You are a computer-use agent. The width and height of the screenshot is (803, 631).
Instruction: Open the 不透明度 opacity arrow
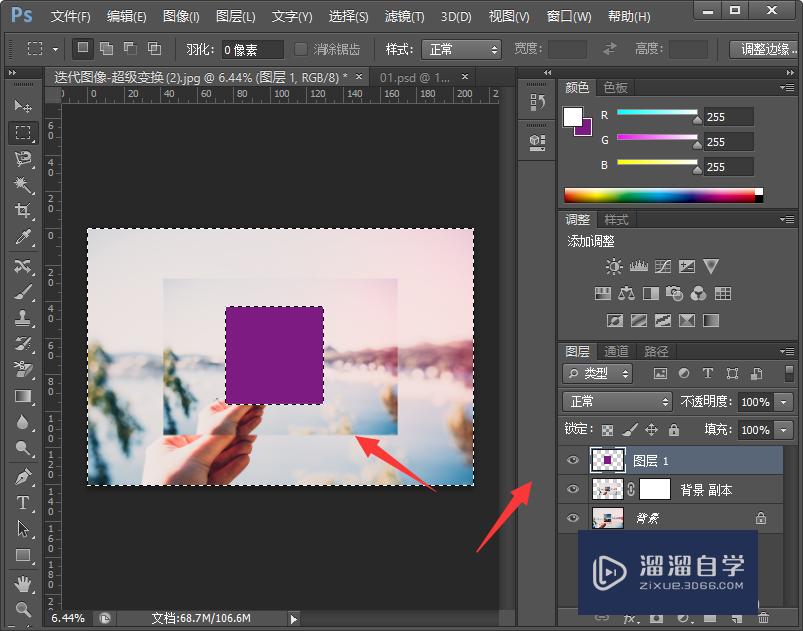tap(784, 402)
